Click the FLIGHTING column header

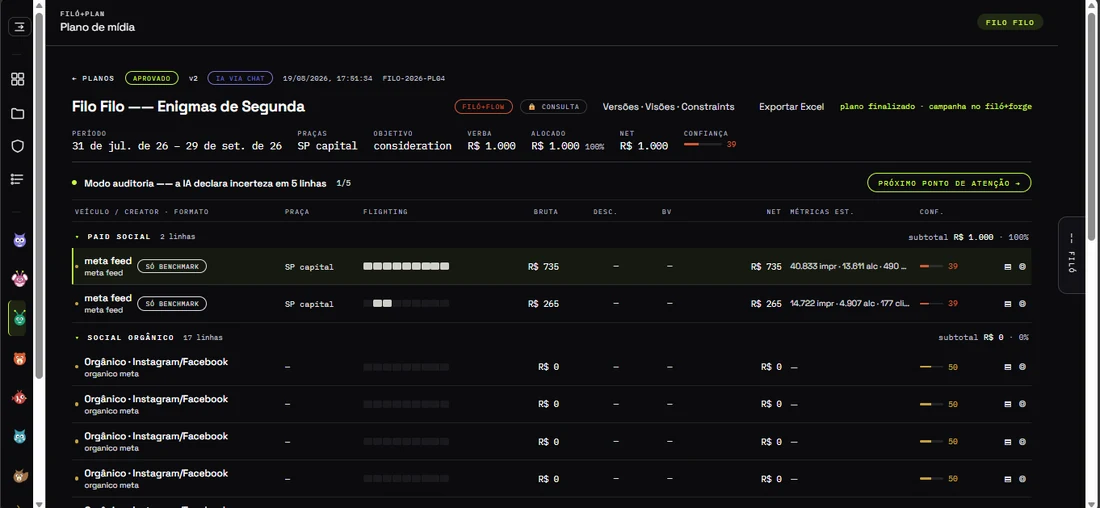(385, 212)
